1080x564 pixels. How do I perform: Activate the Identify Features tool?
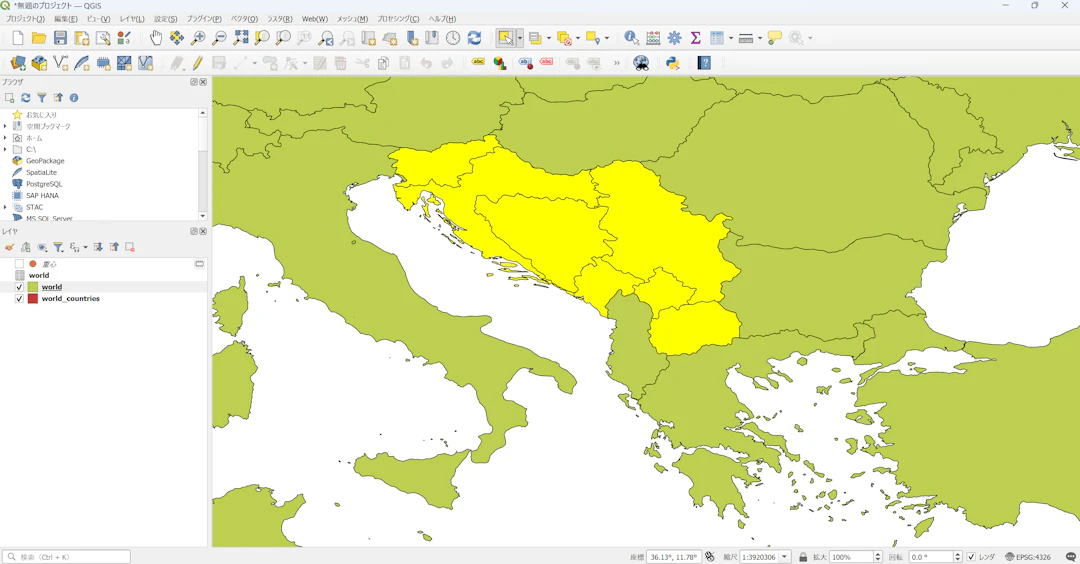click(x=631, y=38)
